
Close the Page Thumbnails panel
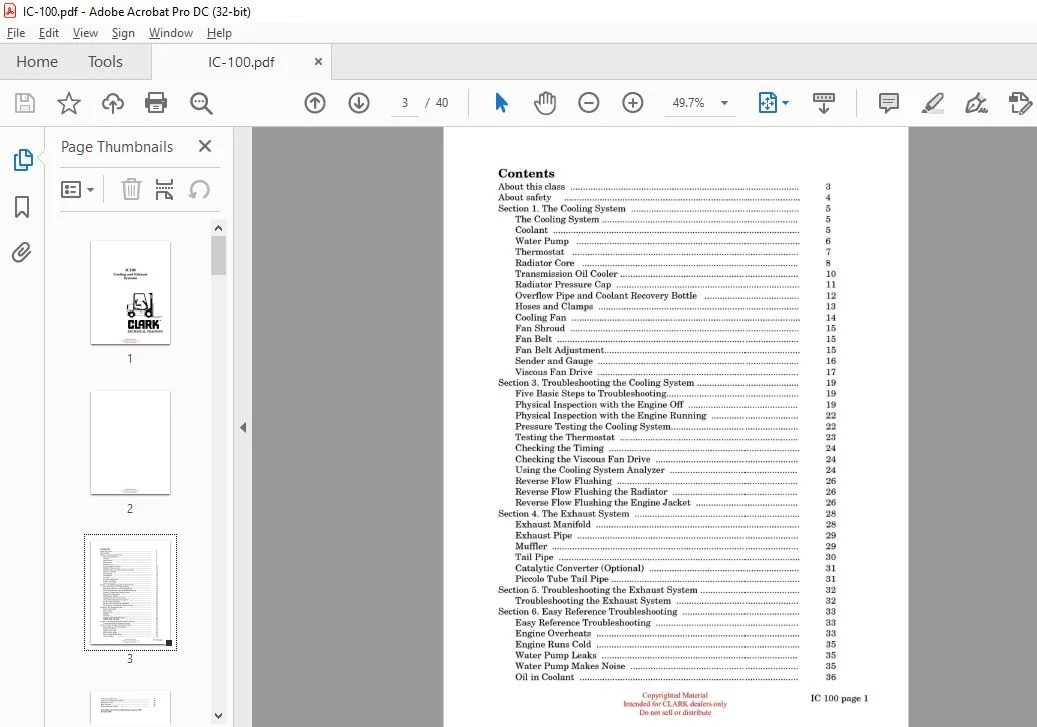(x=205, y=146)
